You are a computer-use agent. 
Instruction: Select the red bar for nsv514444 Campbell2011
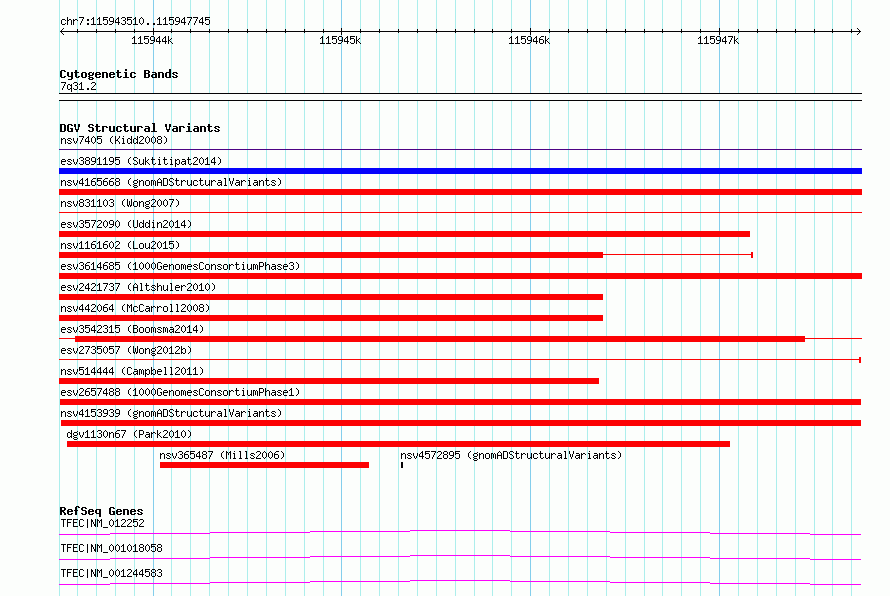click(x=329, y=381)
